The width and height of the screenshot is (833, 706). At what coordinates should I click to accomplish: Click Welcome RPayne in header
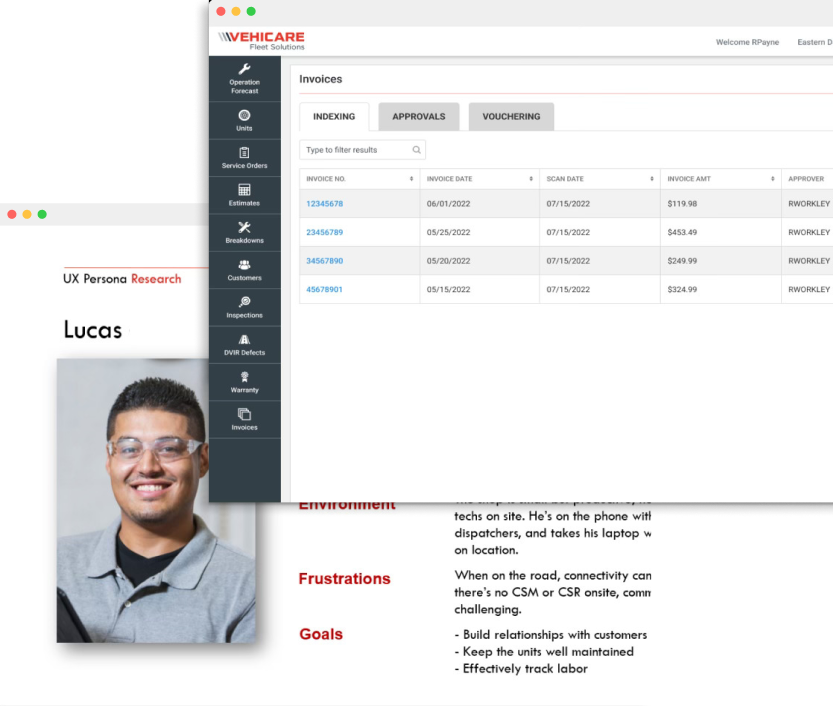[747, 42]
